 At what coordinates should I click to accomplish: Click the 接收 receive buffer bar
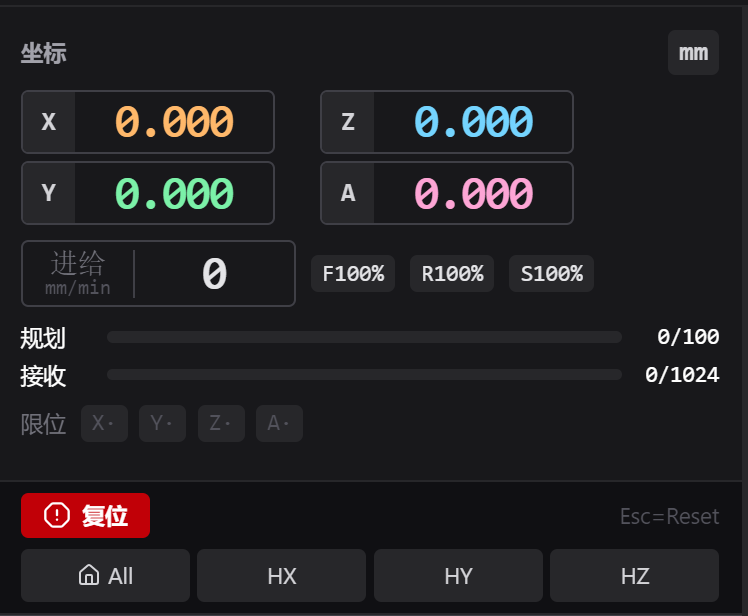pos(364,375)
